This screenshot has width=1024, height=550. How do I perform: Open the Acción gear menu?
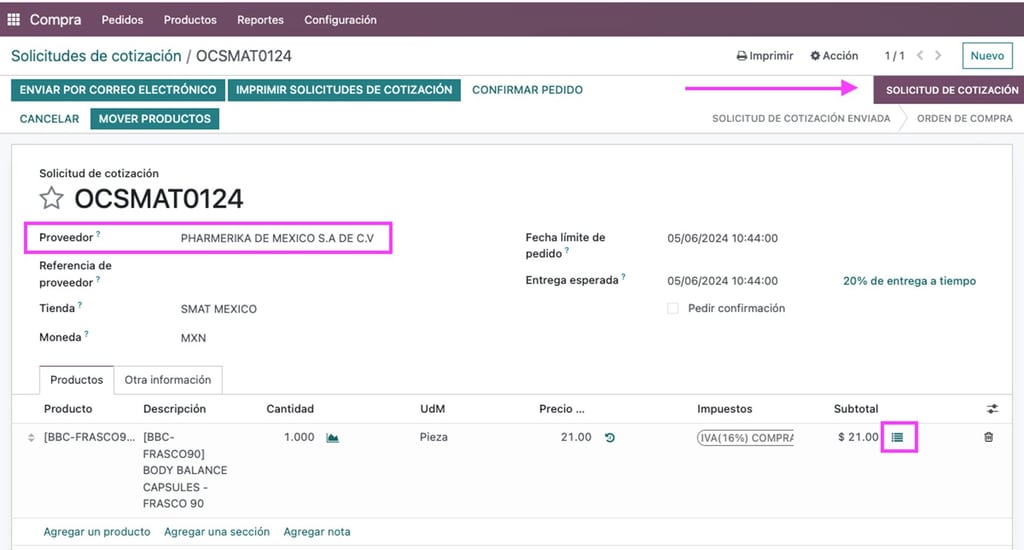click(x=834, y=56)
